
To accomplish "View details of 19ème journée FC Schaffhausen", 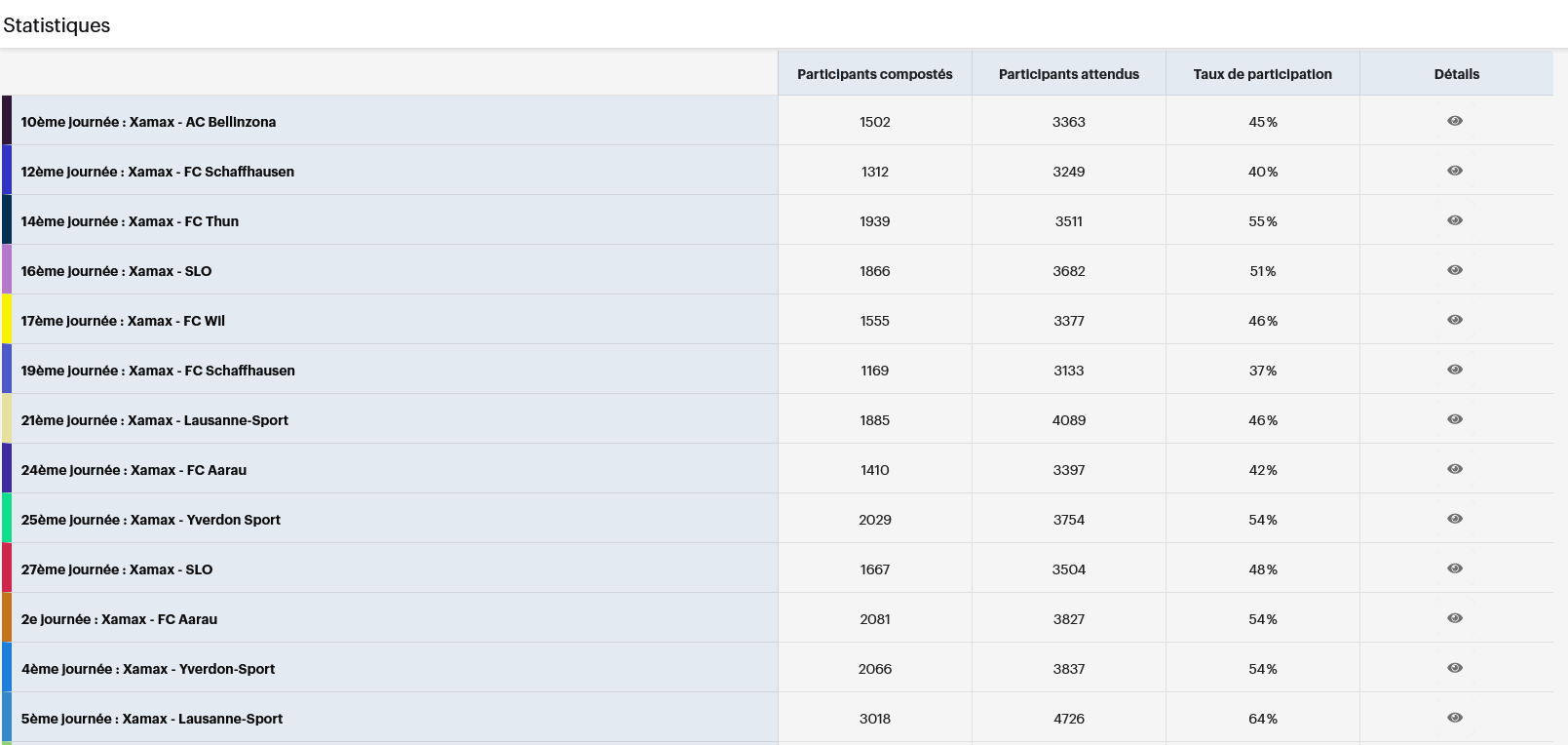I will [x=1455, y=370].
